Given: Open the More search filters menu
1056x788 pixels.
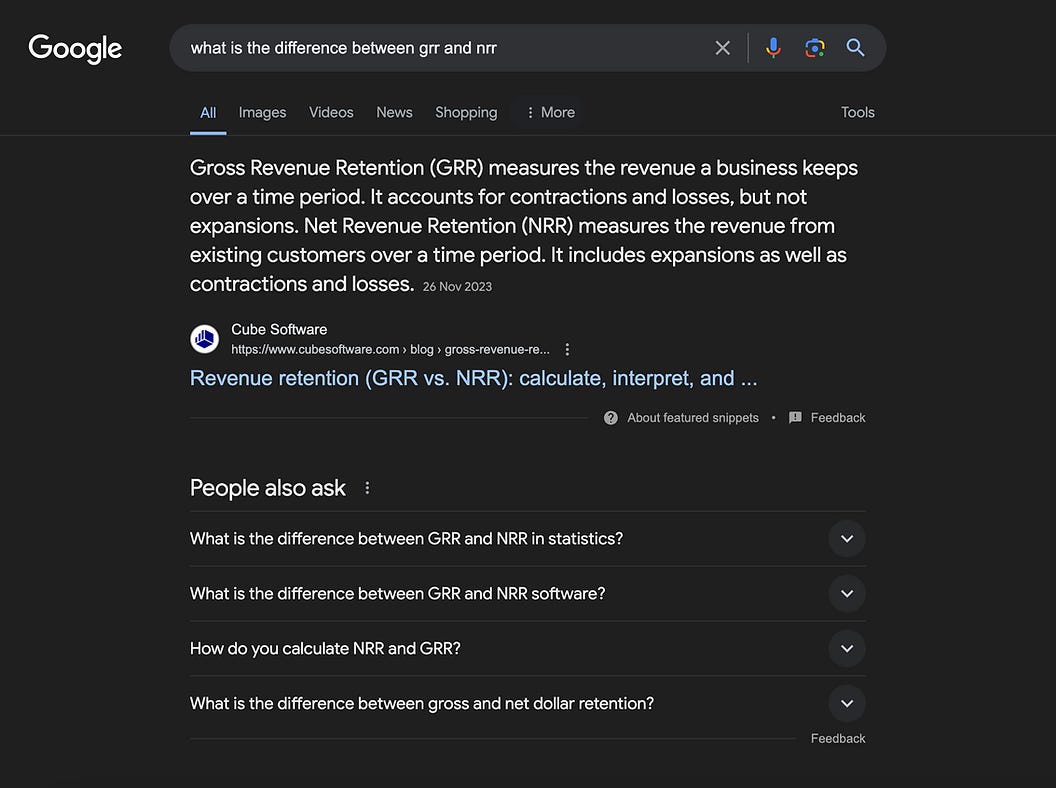Looking at the screenshot, I should click(550, 112).
